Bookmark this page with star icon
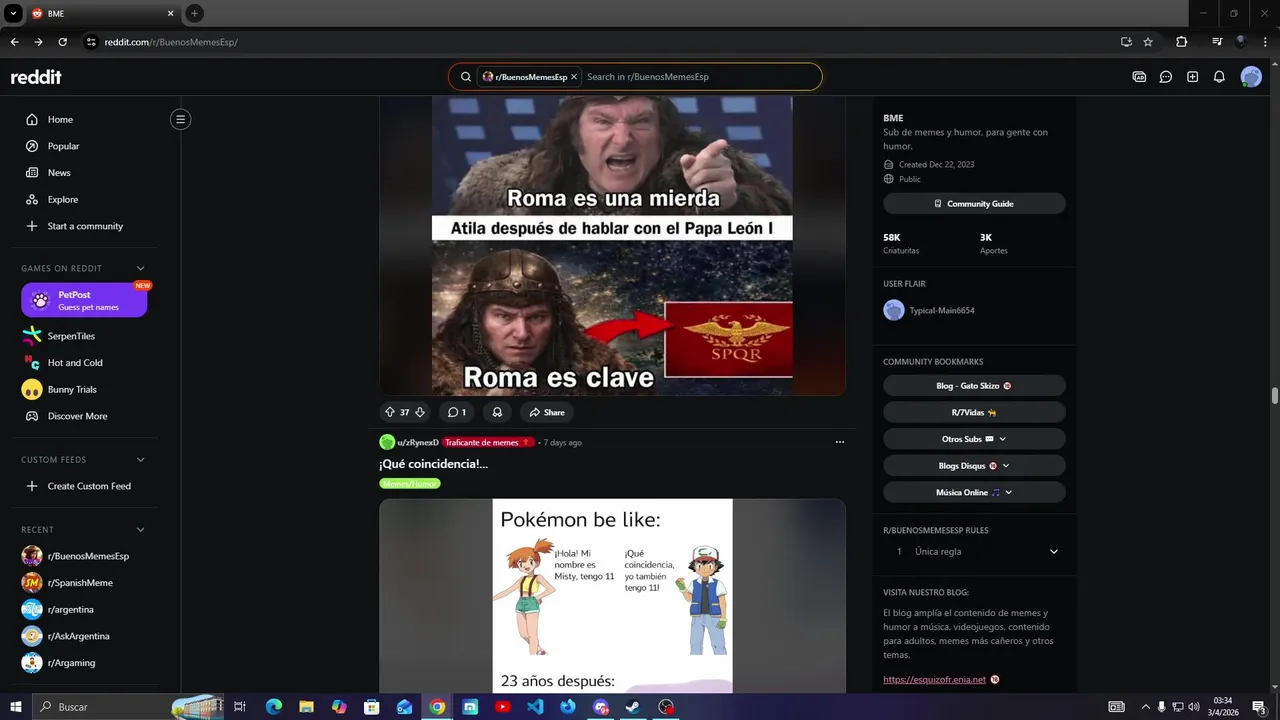 (x=1148, y=42)
